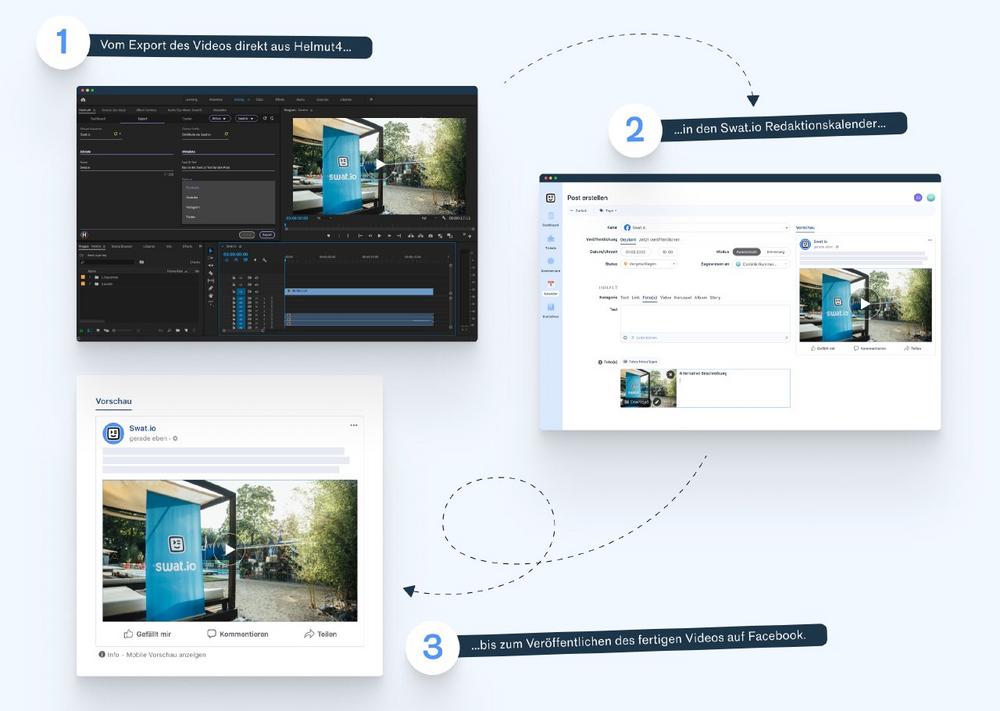Open Dashboard in the Swat.io sidebar

click(550, 219)
